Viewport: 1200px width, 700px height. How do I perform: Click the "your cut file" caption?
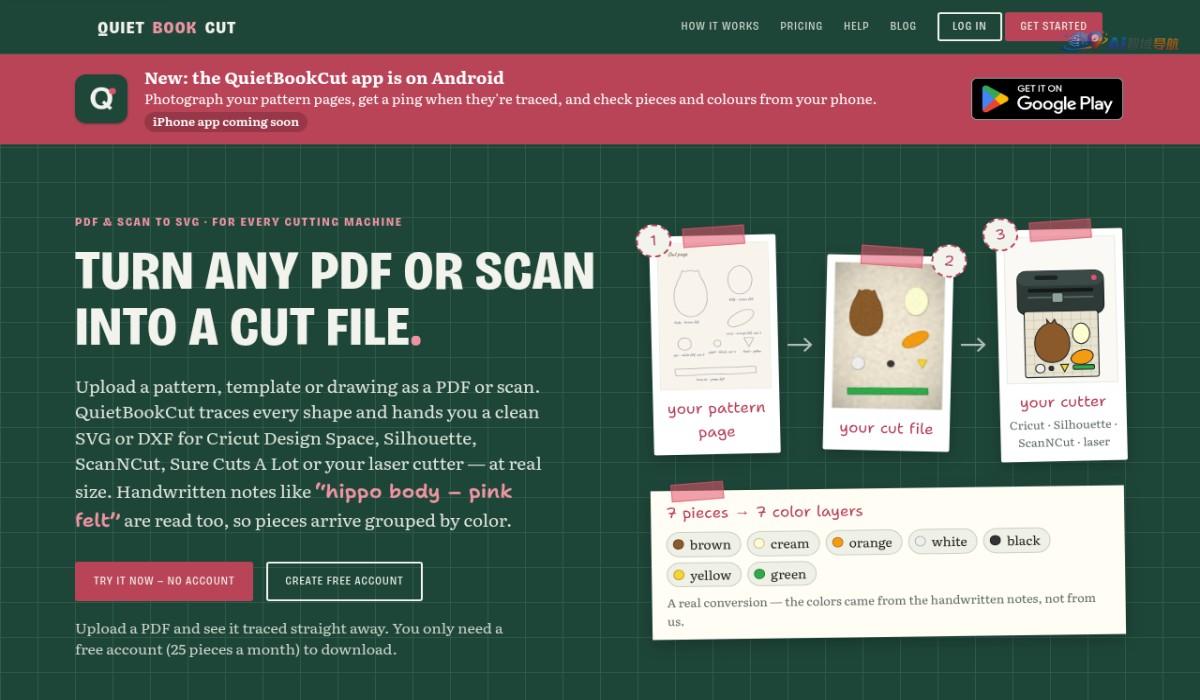(886, 428)
